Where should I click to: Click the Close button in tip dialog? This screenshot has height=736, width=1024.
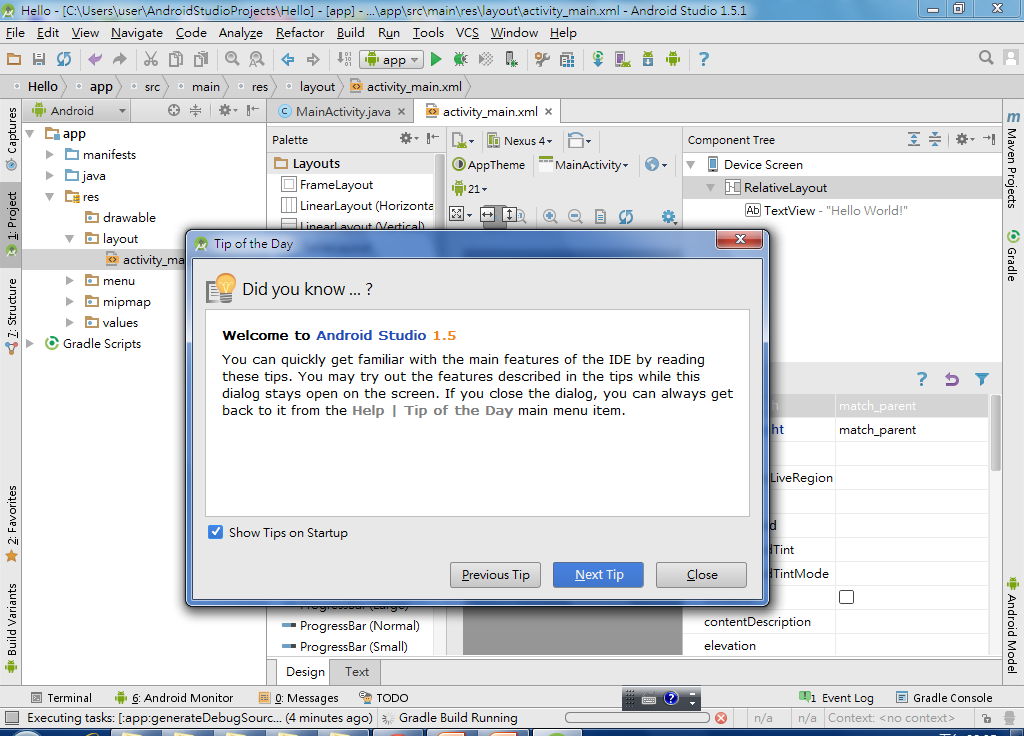[701, 575]
